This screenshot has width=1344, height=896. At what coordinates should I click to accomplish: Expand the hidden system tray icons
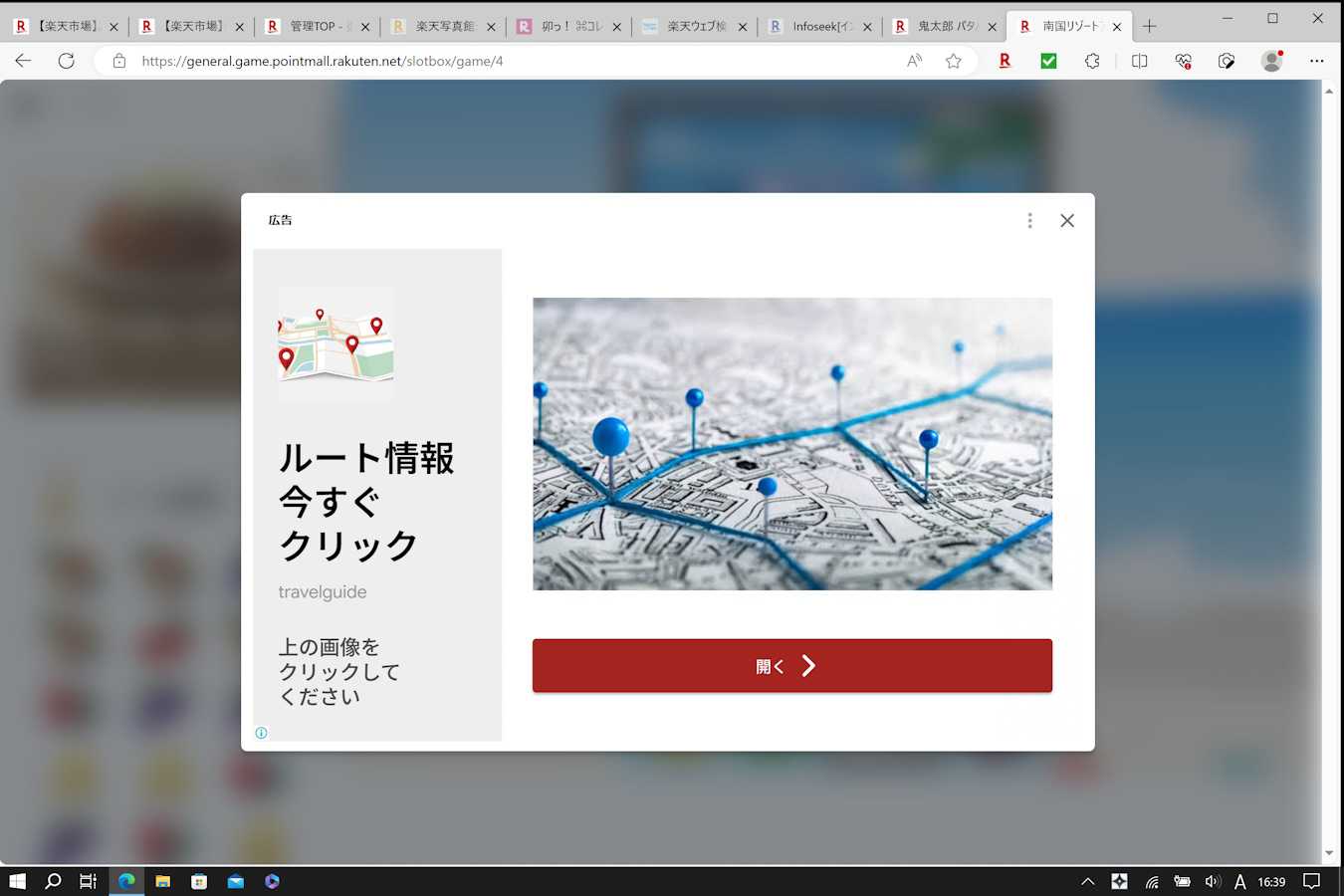tap(1087, 881)
